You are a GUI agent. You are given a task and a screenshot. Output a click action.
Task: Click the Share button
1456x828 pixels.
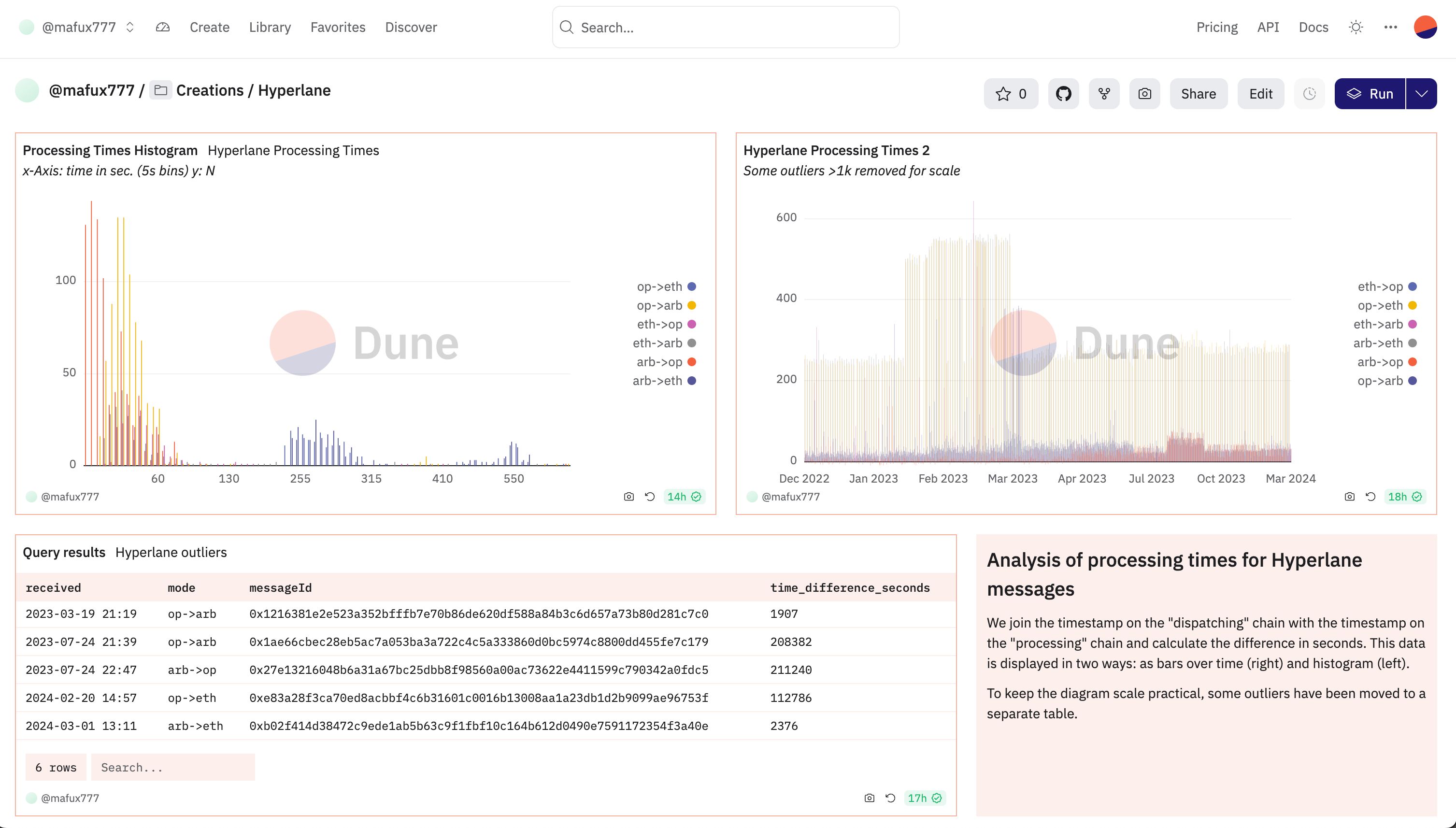[1199, 94]
